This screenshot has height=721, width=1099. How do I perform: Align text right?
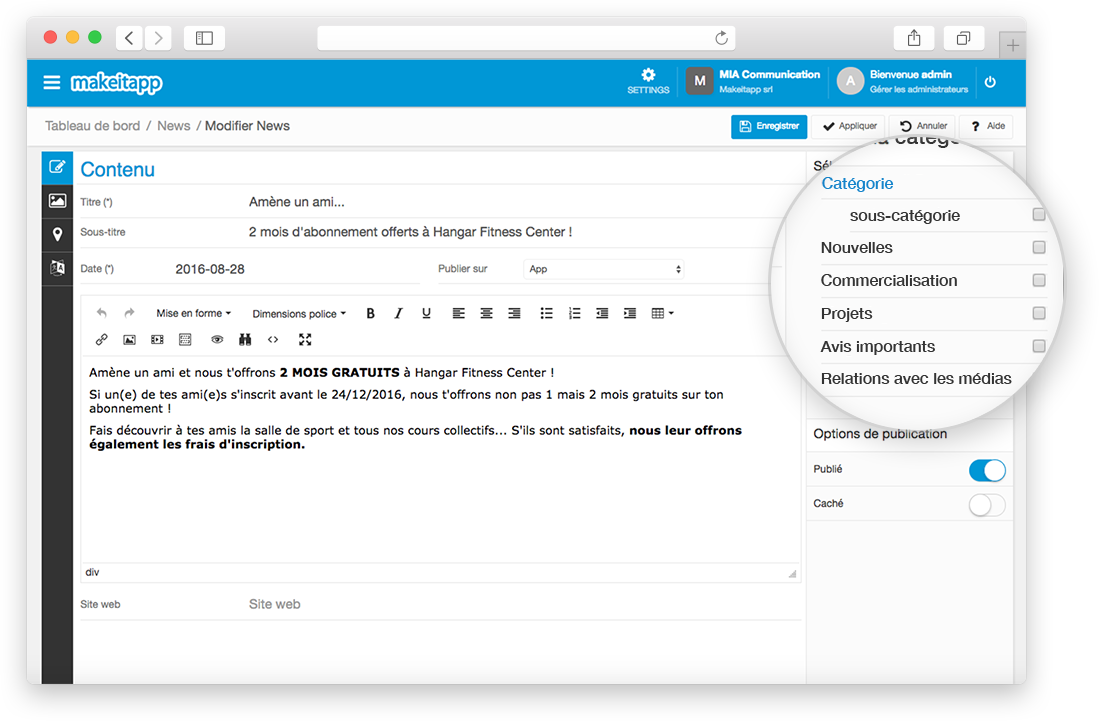tap(514, 313)
